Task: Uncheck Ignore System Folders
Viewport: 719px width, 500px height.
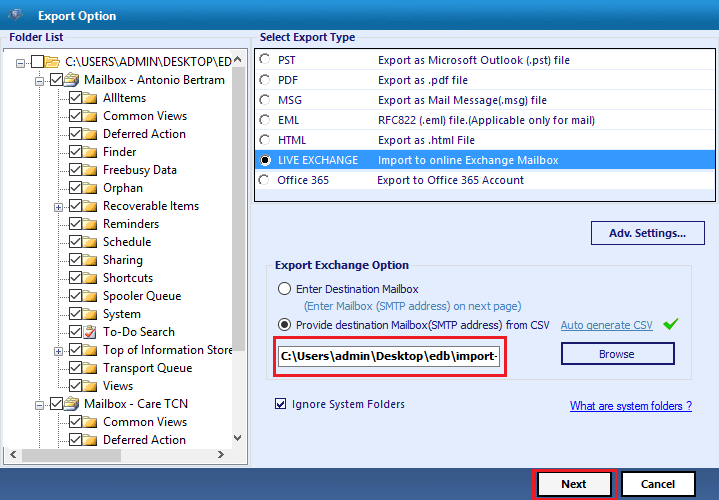Action: pos(280,404)
